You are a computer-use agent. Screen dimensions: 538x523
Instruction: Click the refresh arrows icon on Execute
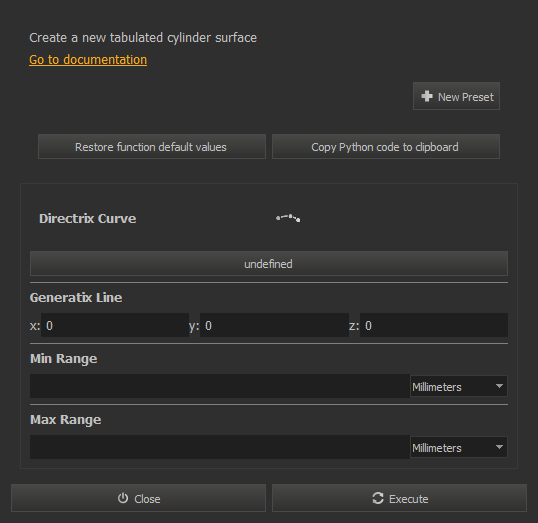tap(378, 498)
